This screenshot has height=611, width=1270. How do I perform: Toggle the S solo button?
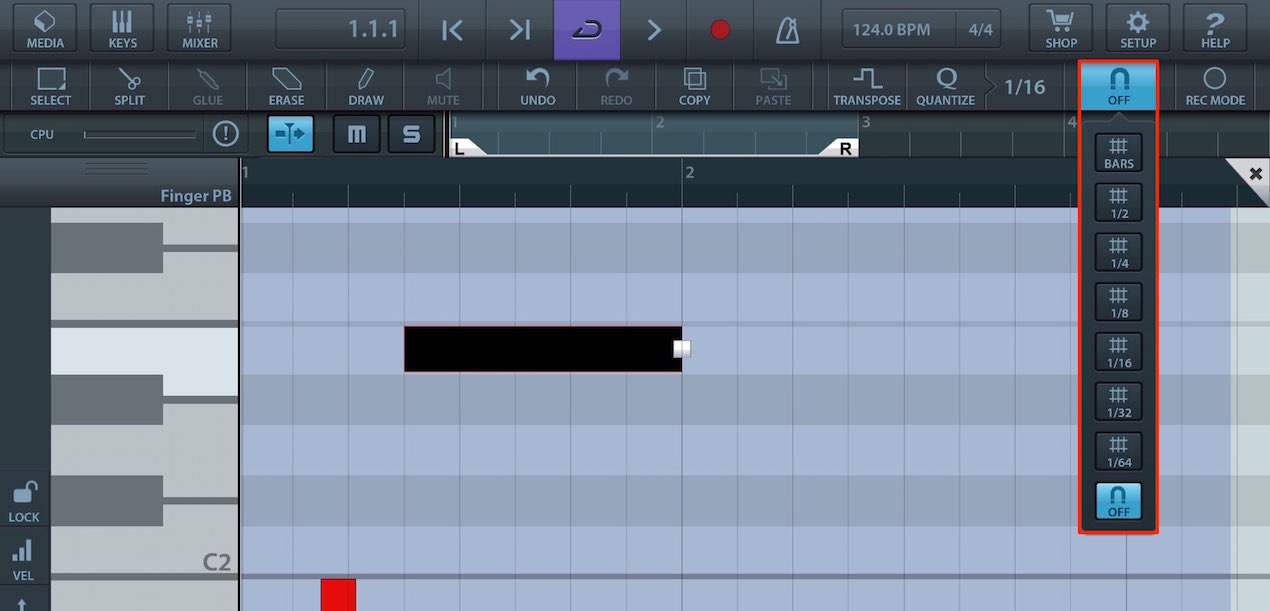[412, 134]
